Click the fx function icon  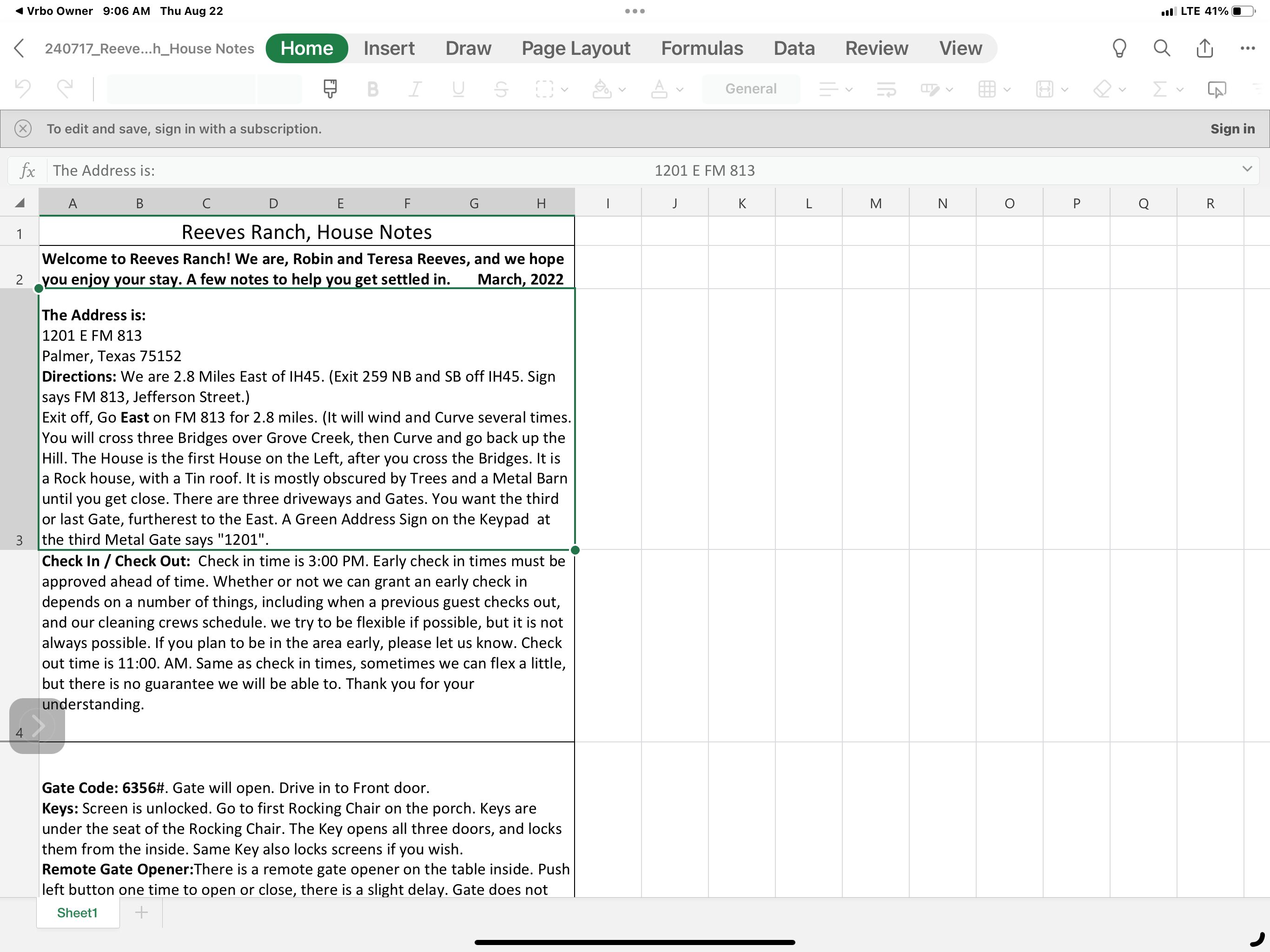point(27,171)
